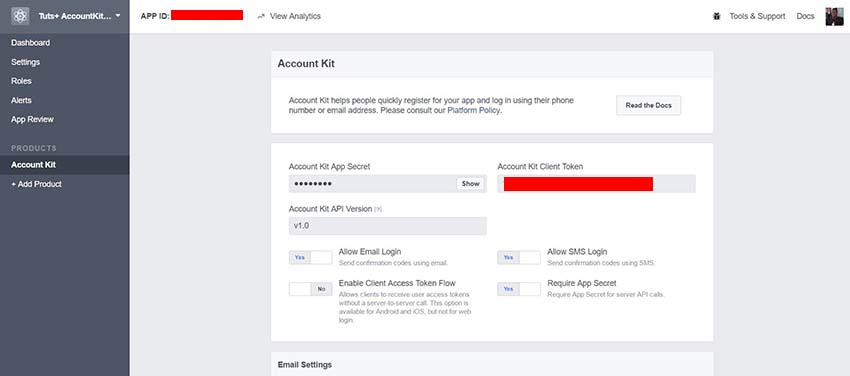The image size is (850, 376).
Task: Click the Email Settings heading
Action: click(305, 365)
